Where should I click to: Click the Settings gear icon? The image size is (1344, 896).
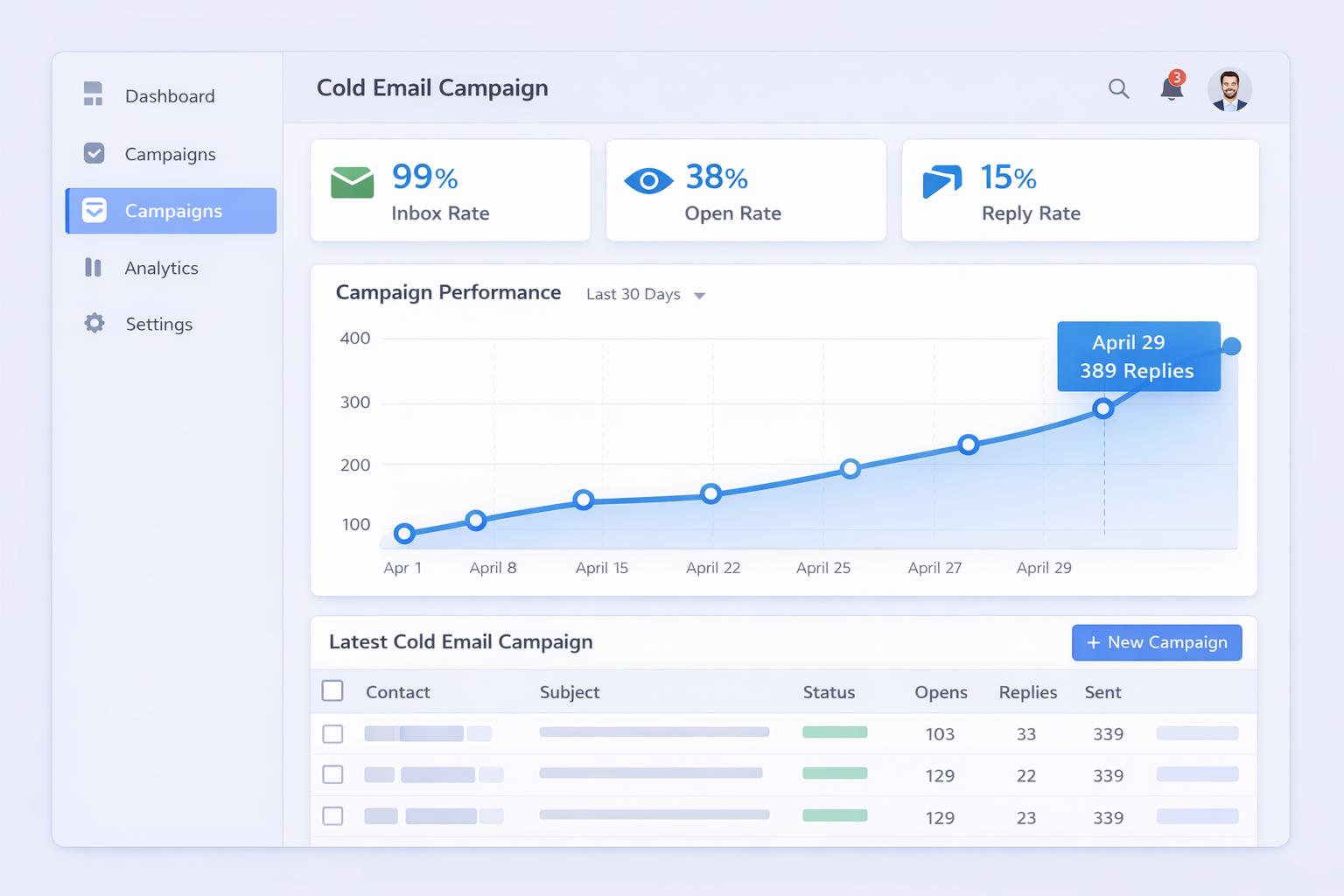(94, 323)
